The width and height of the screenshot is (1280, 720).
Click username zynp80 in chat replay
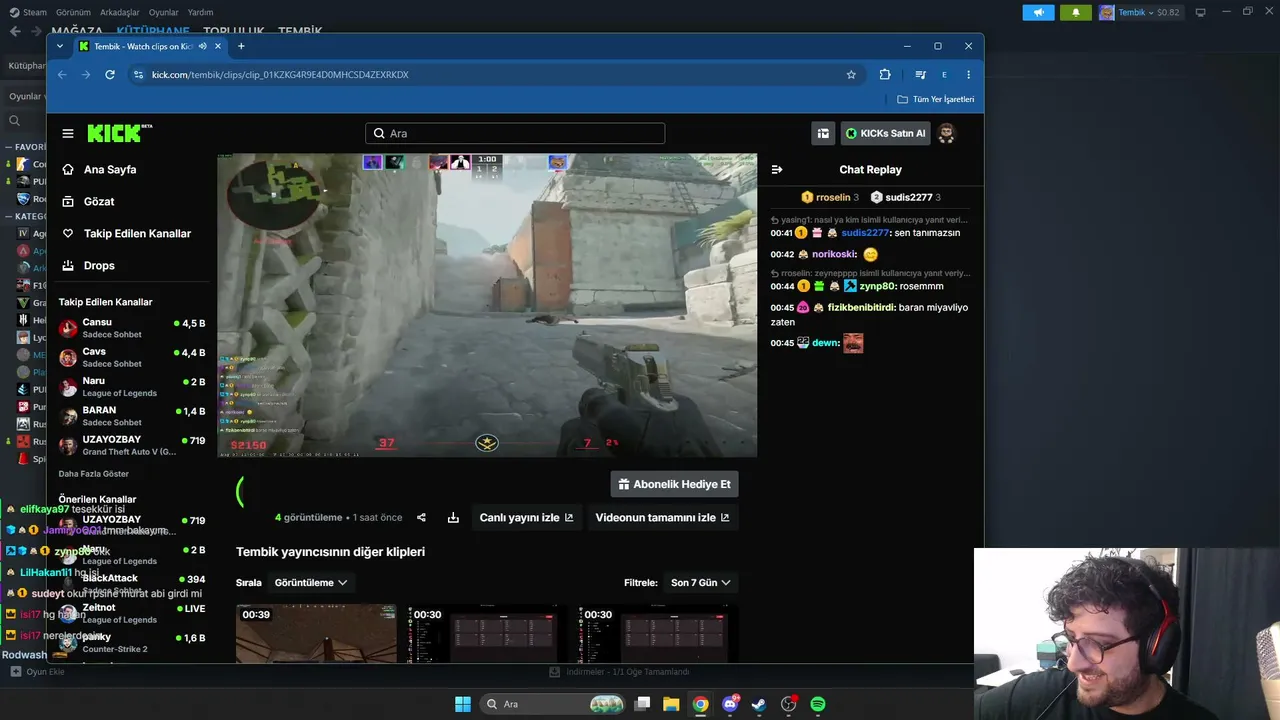877,286
